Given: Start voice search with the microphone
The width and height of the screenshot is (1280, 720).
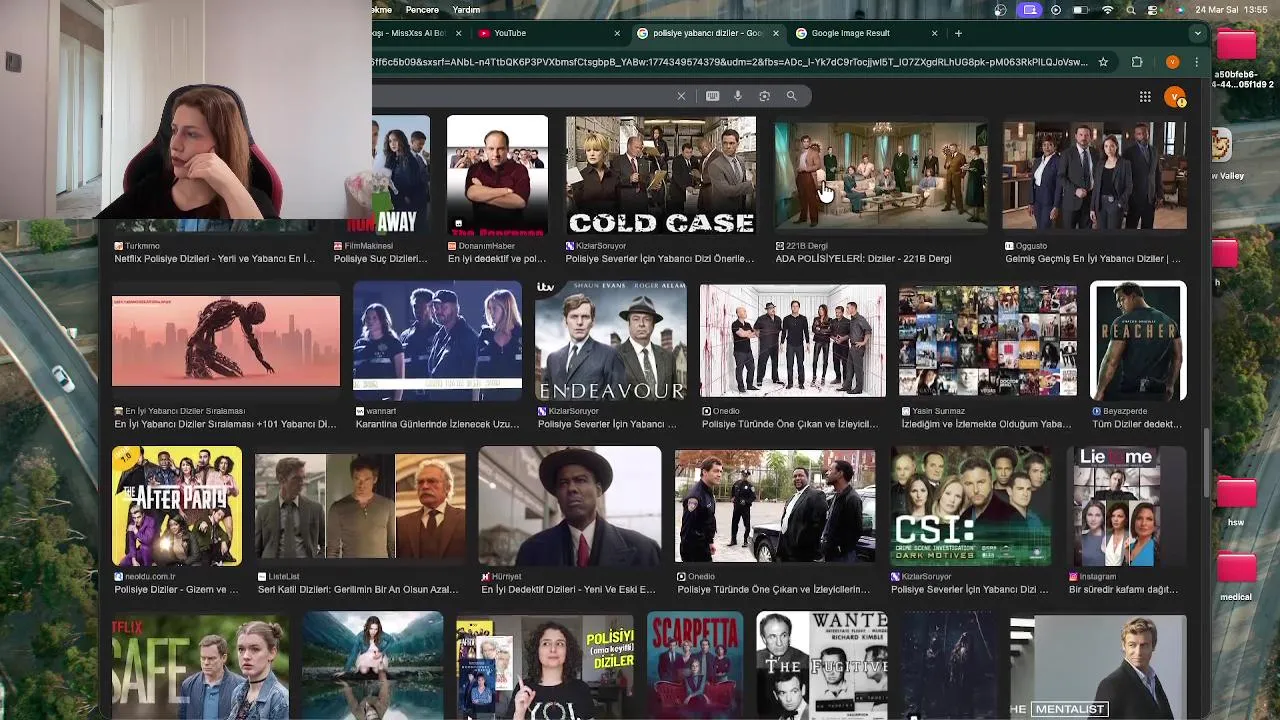Looking at the screenshot, I should tap(738, 96).
